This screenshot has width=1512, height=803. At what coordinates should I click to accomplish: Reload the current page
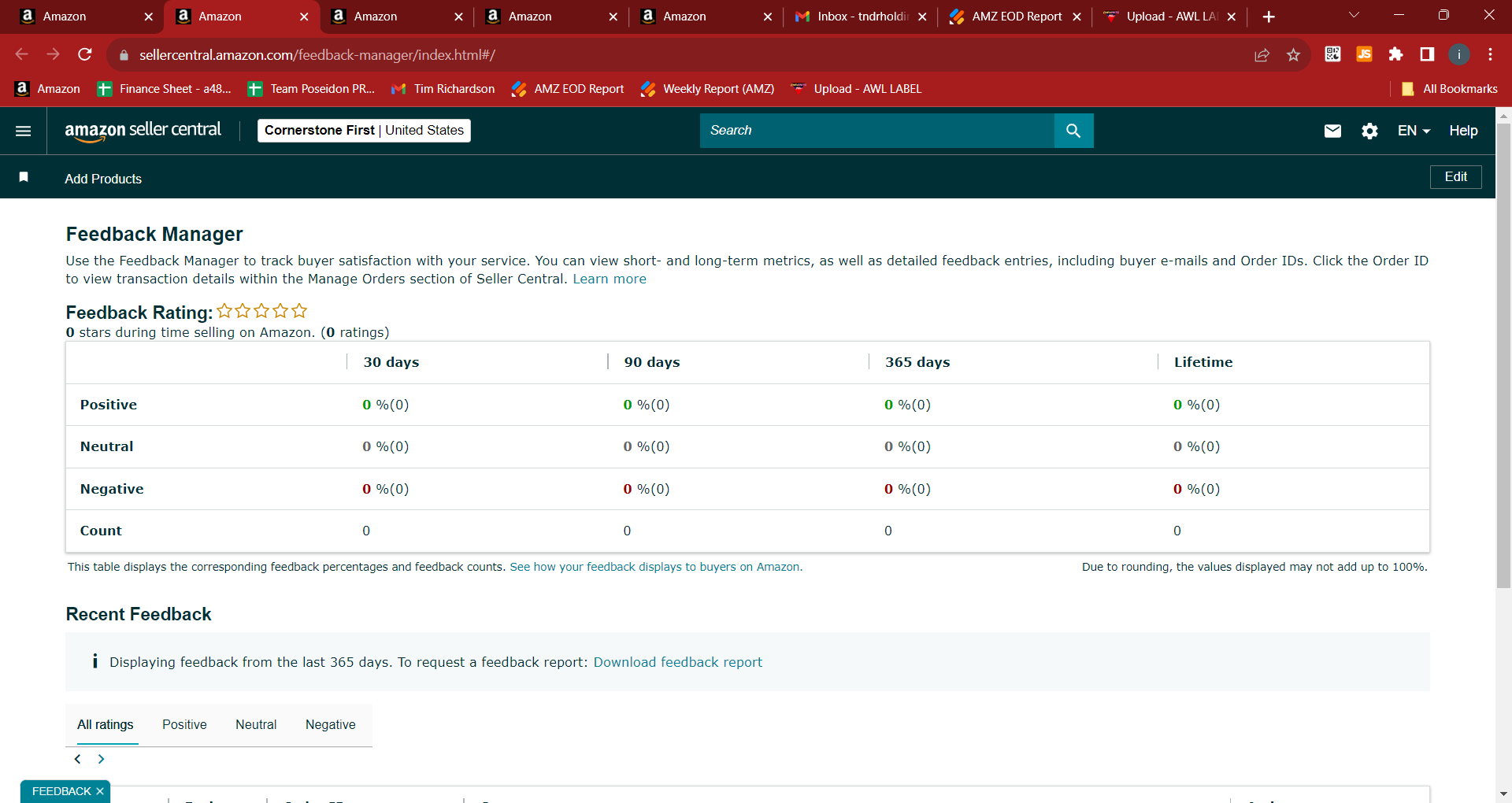pos(85,54)
